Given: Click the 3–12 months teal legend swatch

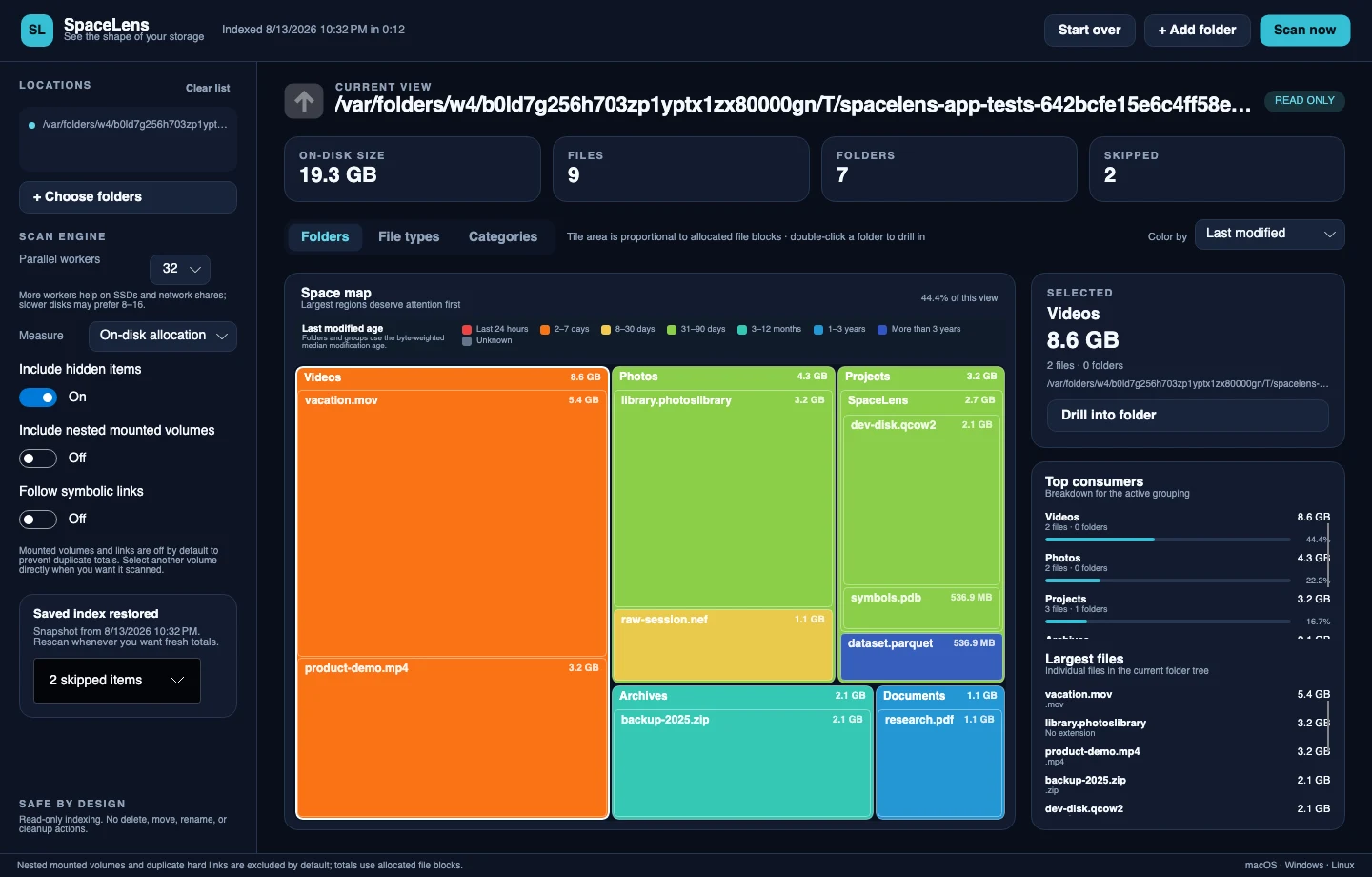Looking at the screenshot, I should (742, 330).
